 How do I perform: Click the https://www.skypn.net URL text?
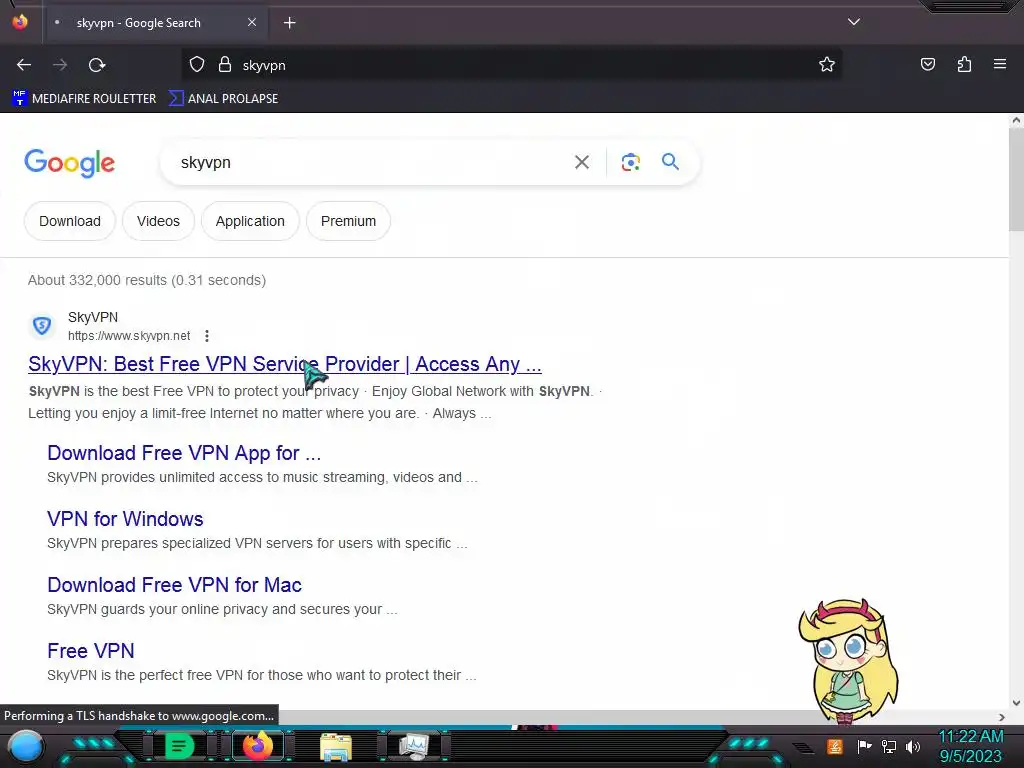coord(129,336)
